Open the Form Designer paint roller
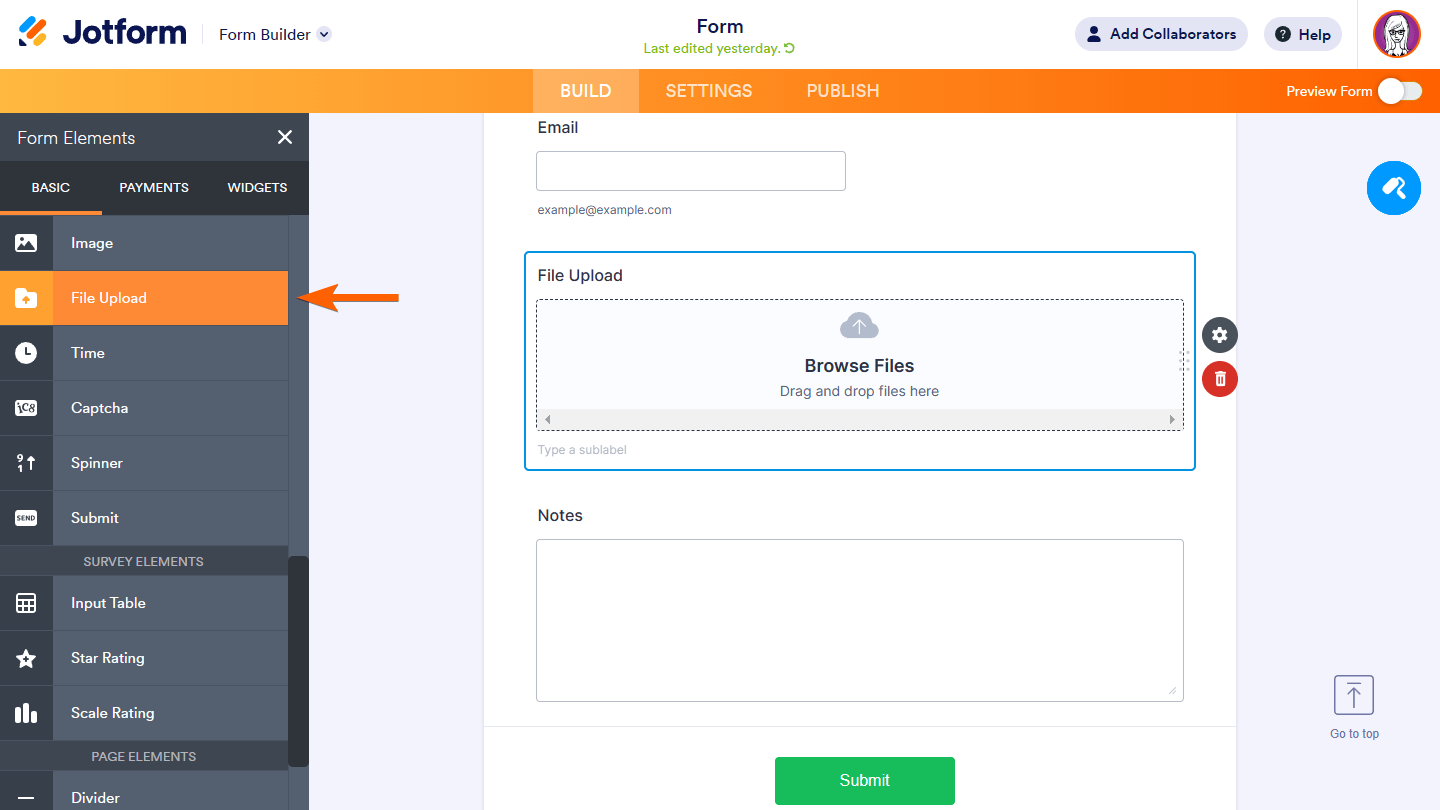Screen dimensions: 1440x810 point(1393,188)
